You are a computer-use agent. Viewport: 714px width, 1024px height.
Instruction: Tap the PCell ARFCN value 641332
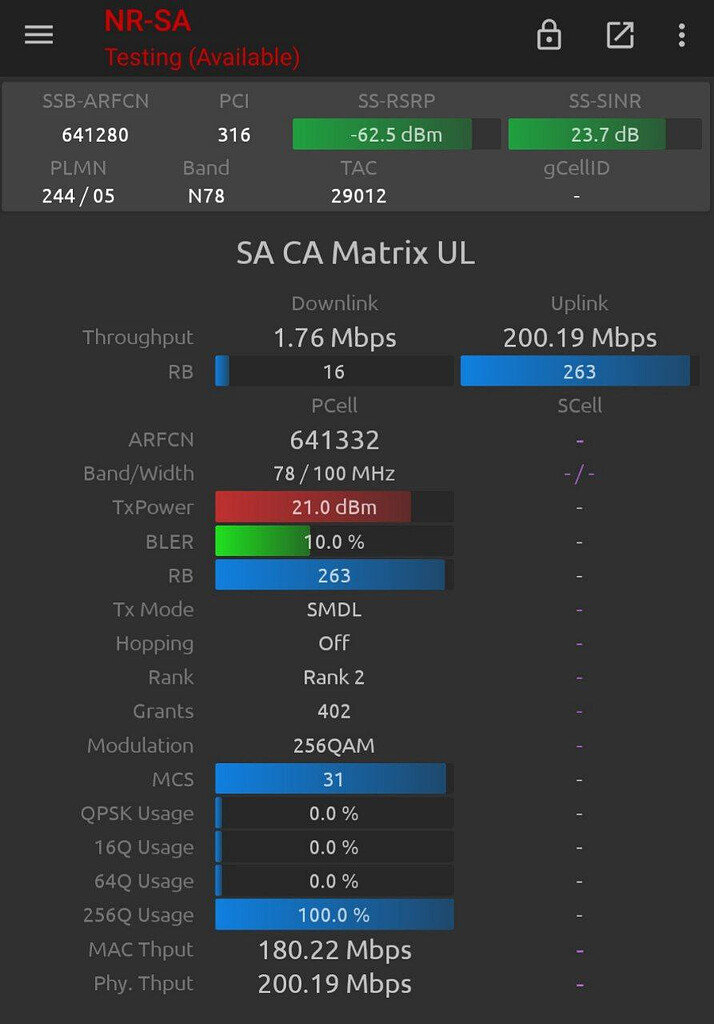pyautogui.click(x=334, y=440)
